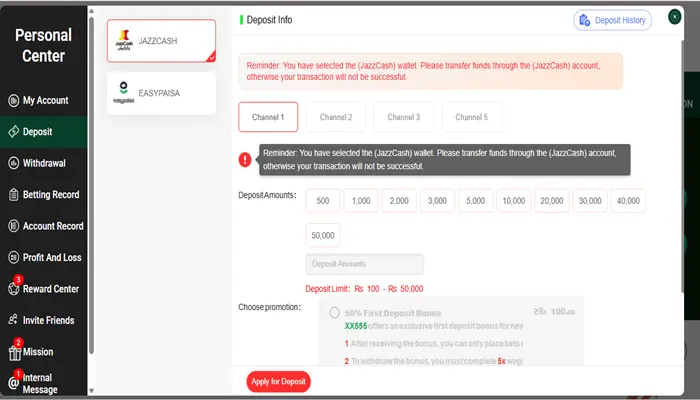Viewport: 700px width, 400px height.
Task: Click the Choose promotion label
Action: tap(270, 307)
